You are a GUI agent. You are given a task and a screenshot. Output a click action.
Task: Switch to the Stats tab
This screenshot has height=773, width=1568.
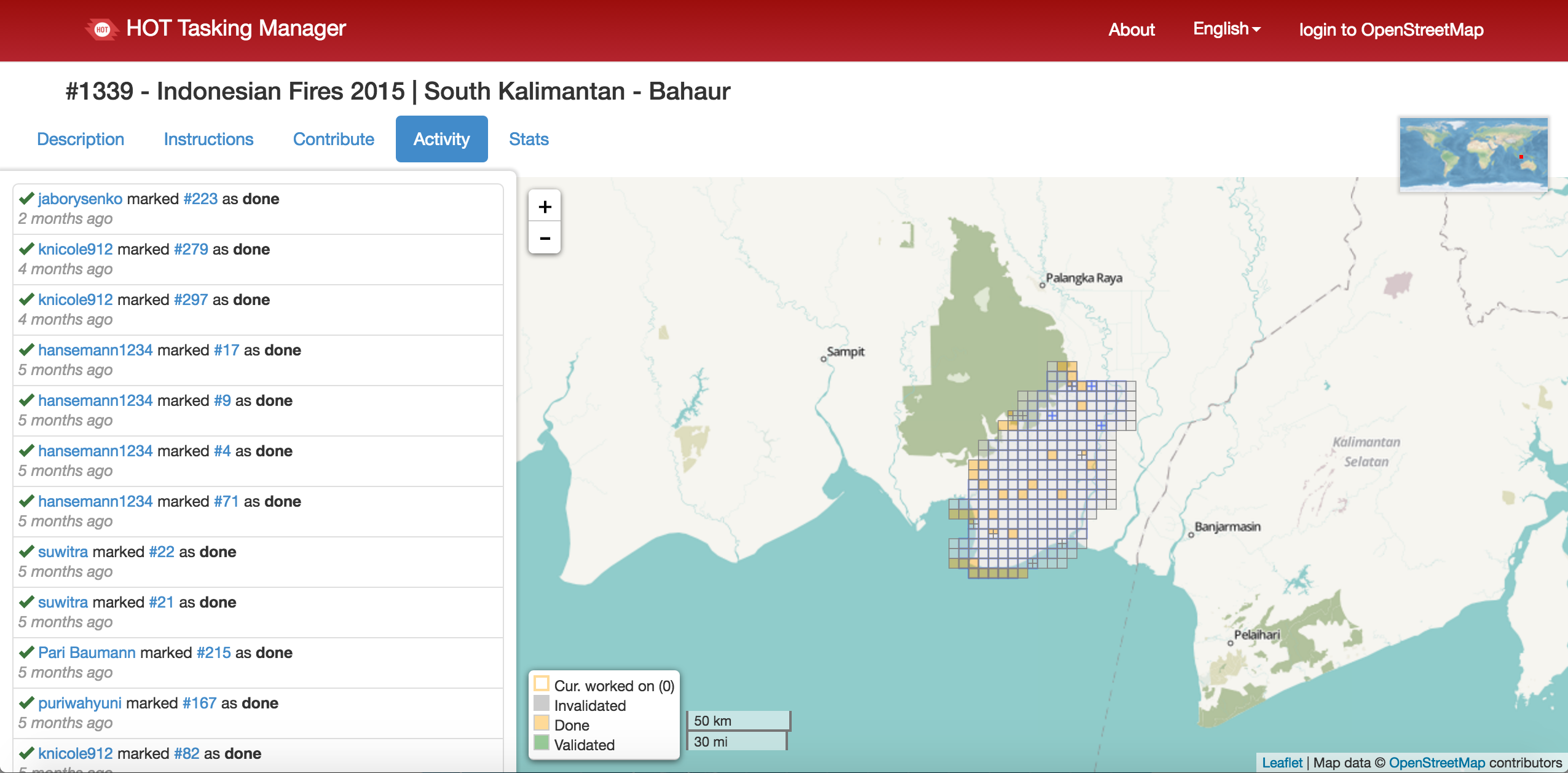pos(528,139)
